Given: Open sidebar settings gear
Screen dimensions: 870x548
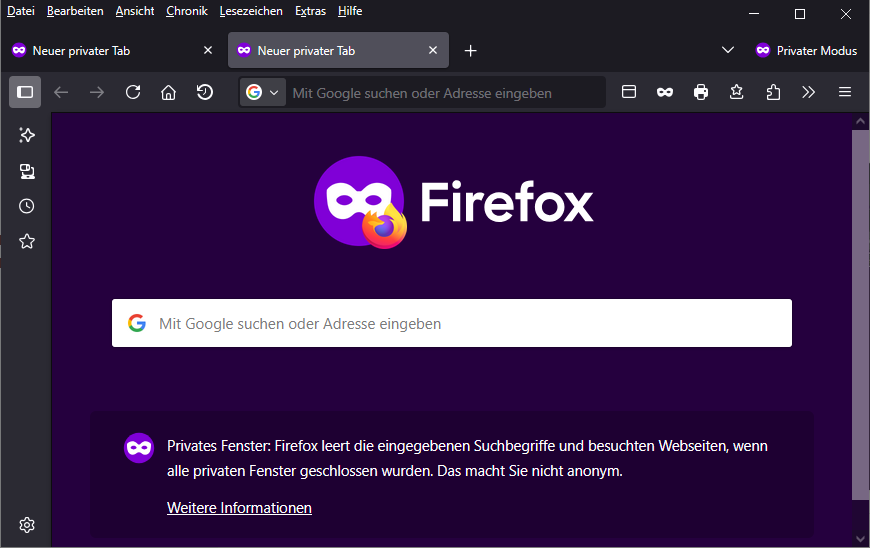Looking at the screenshot, I should click(27, 525).
